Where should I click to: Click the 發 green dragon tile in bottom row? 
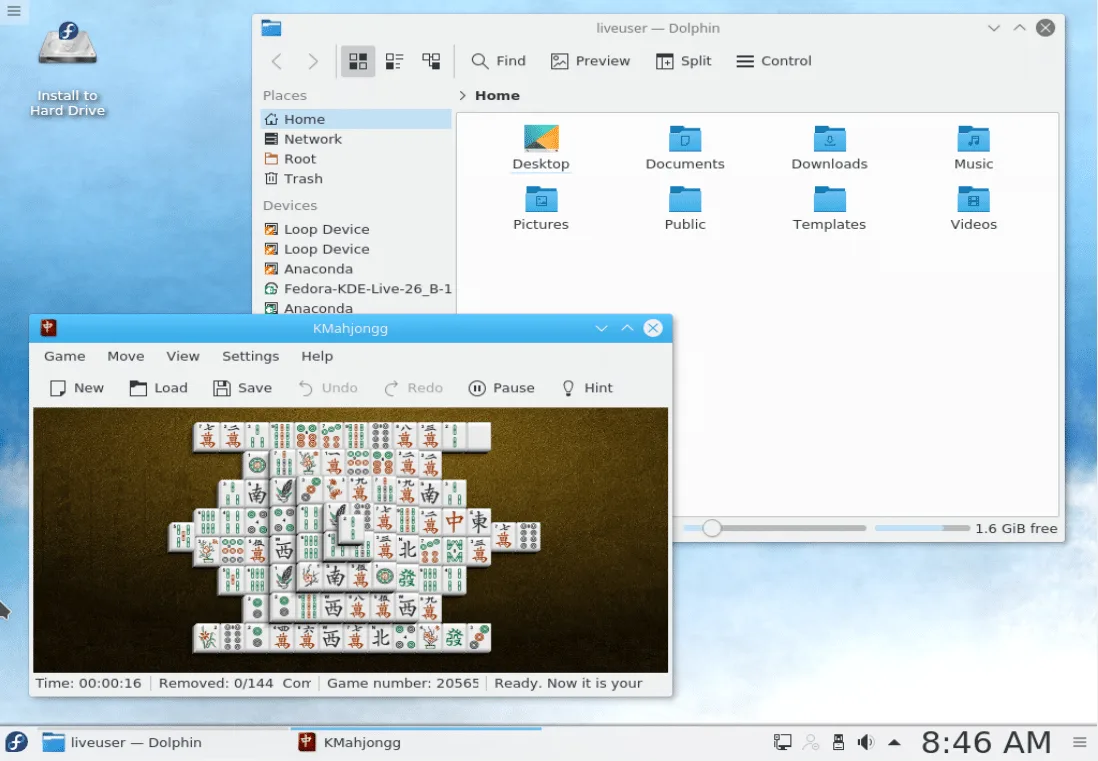coord(454,638)
